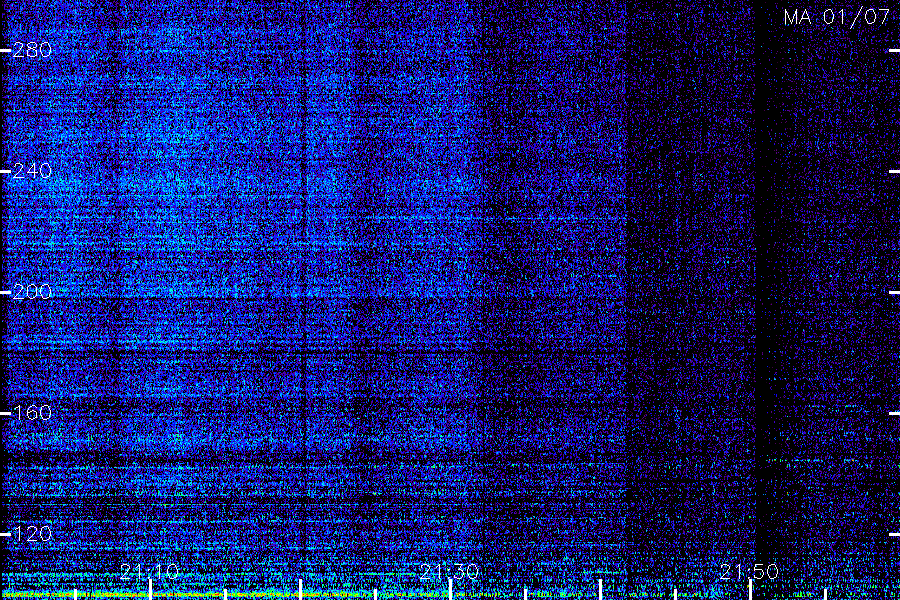Select the 160 frequency axis label
The height and width of the screenshot is (600, 900).
(32, 413)
